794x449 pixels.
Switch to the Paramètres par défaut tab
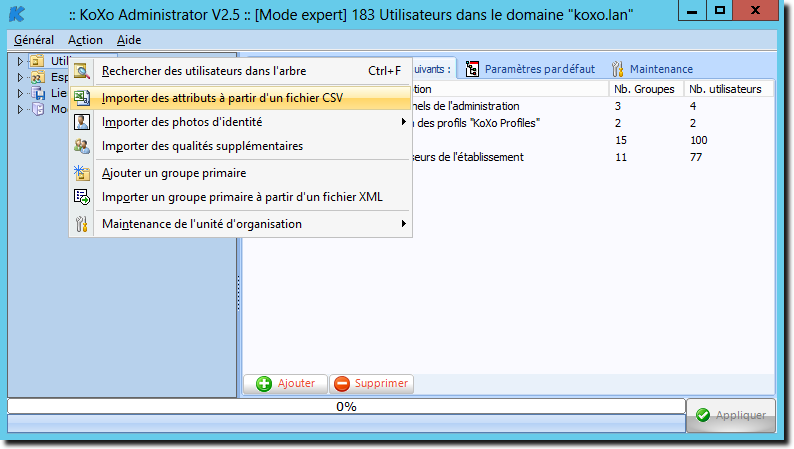click(x=530, y=69)
